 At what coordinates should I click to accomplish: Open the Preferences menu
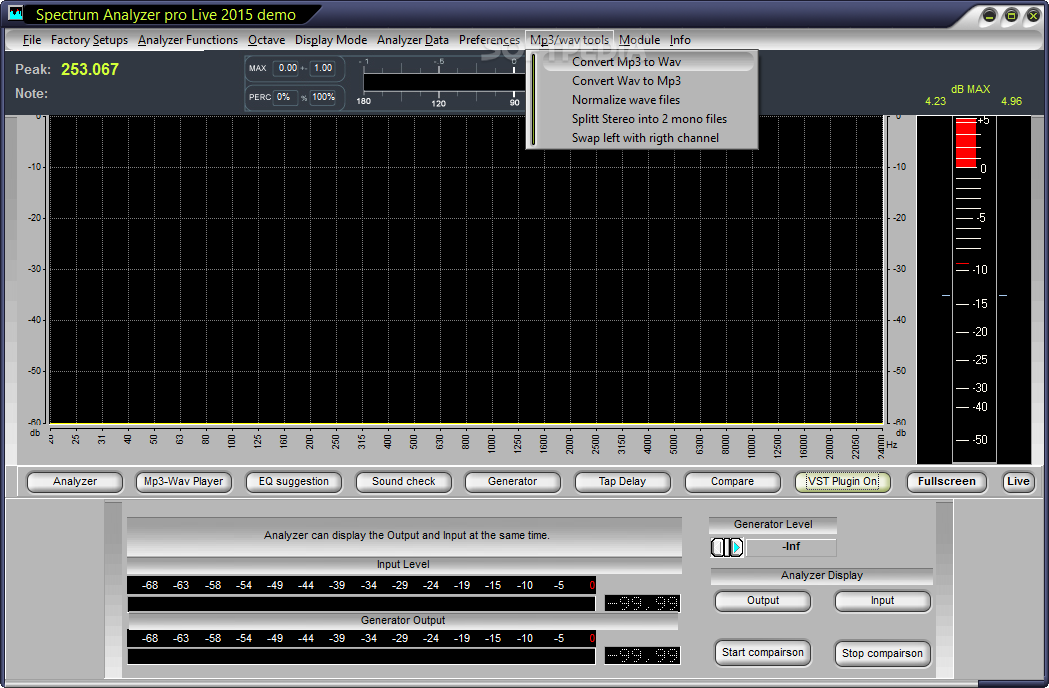pyautogui.click(x=489, y=40)
